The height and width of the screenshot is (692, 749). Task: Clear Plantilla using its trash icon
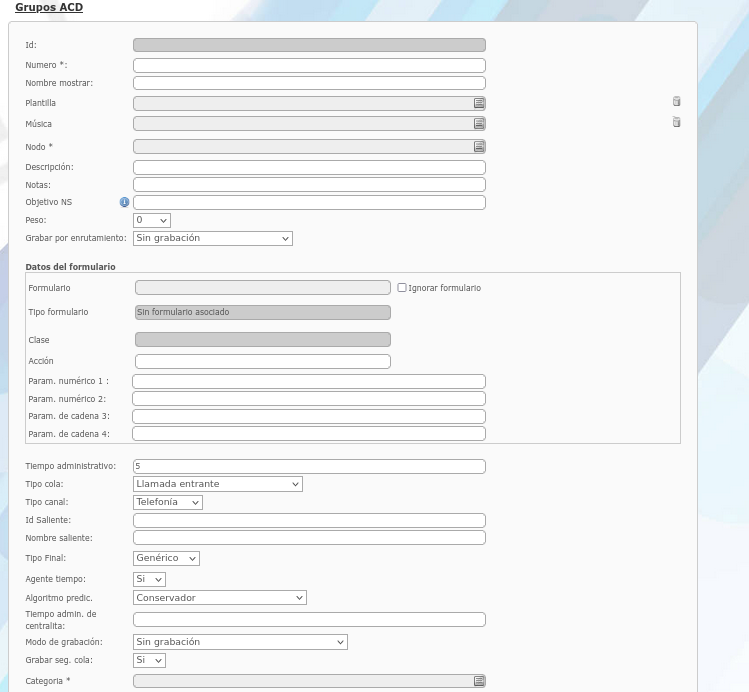[x=676, y=101]
